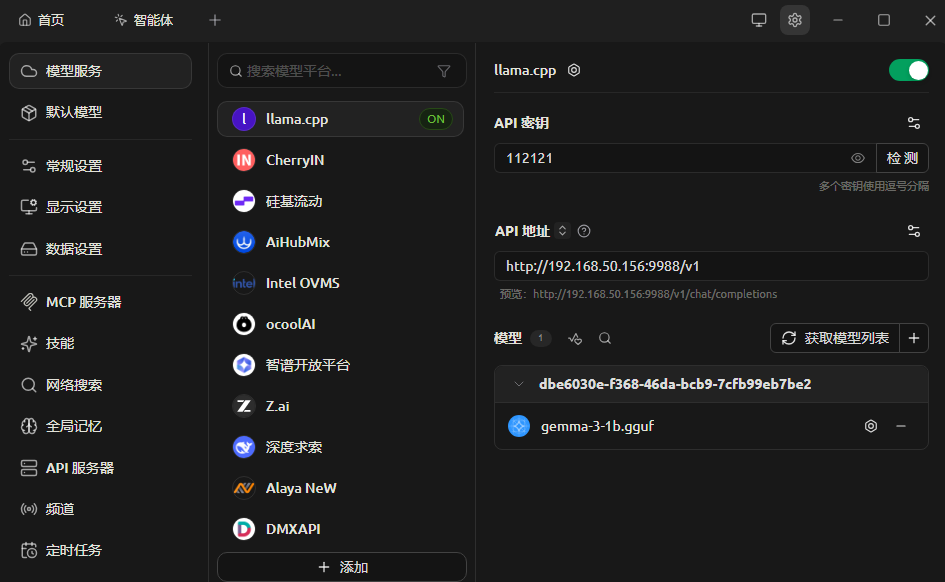The height and width of the screenshot is (582, 945).
Task: Open API 密钥 settings sliders icon
Action: point(914,123)
